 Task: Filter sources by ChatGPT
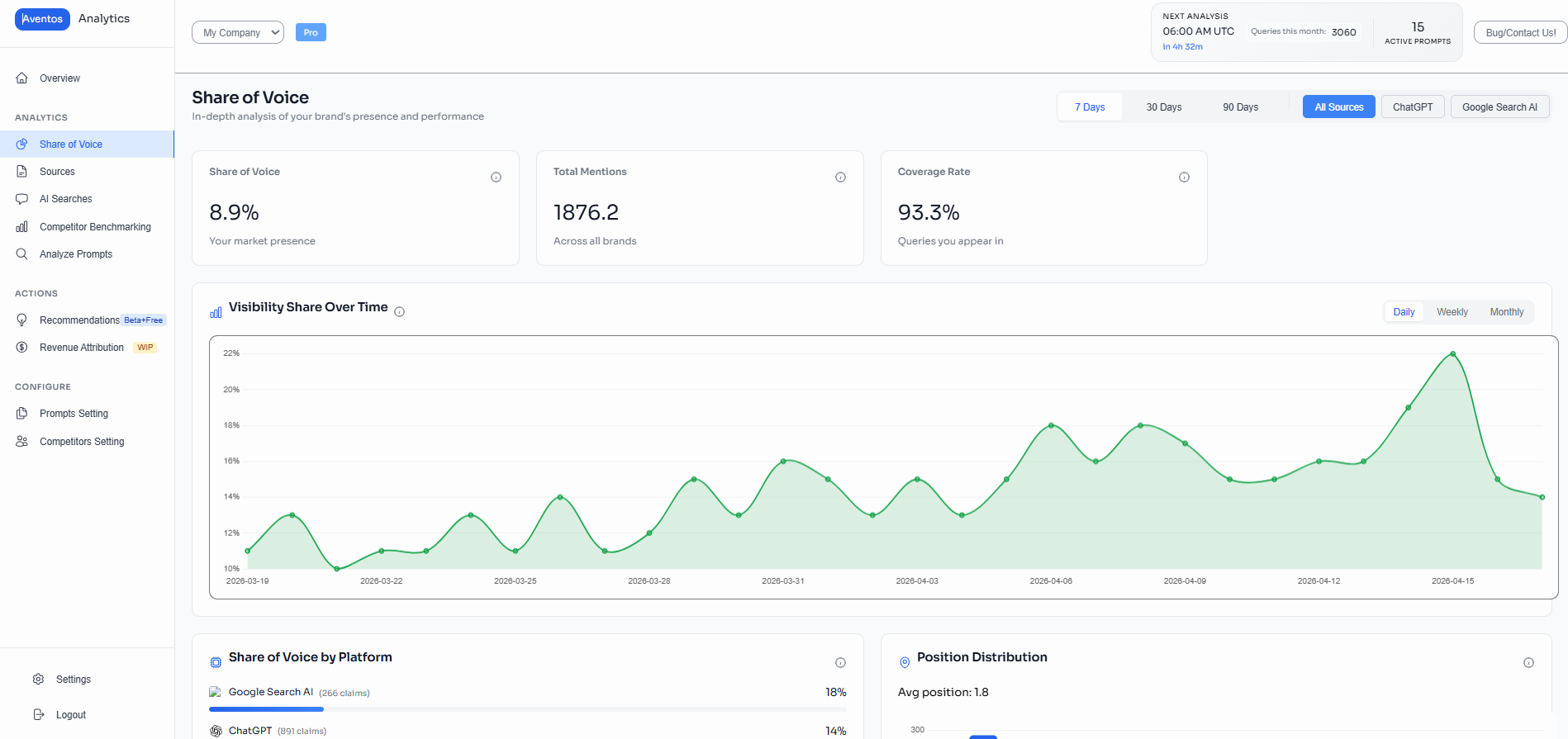click(x=1412, y=107)
